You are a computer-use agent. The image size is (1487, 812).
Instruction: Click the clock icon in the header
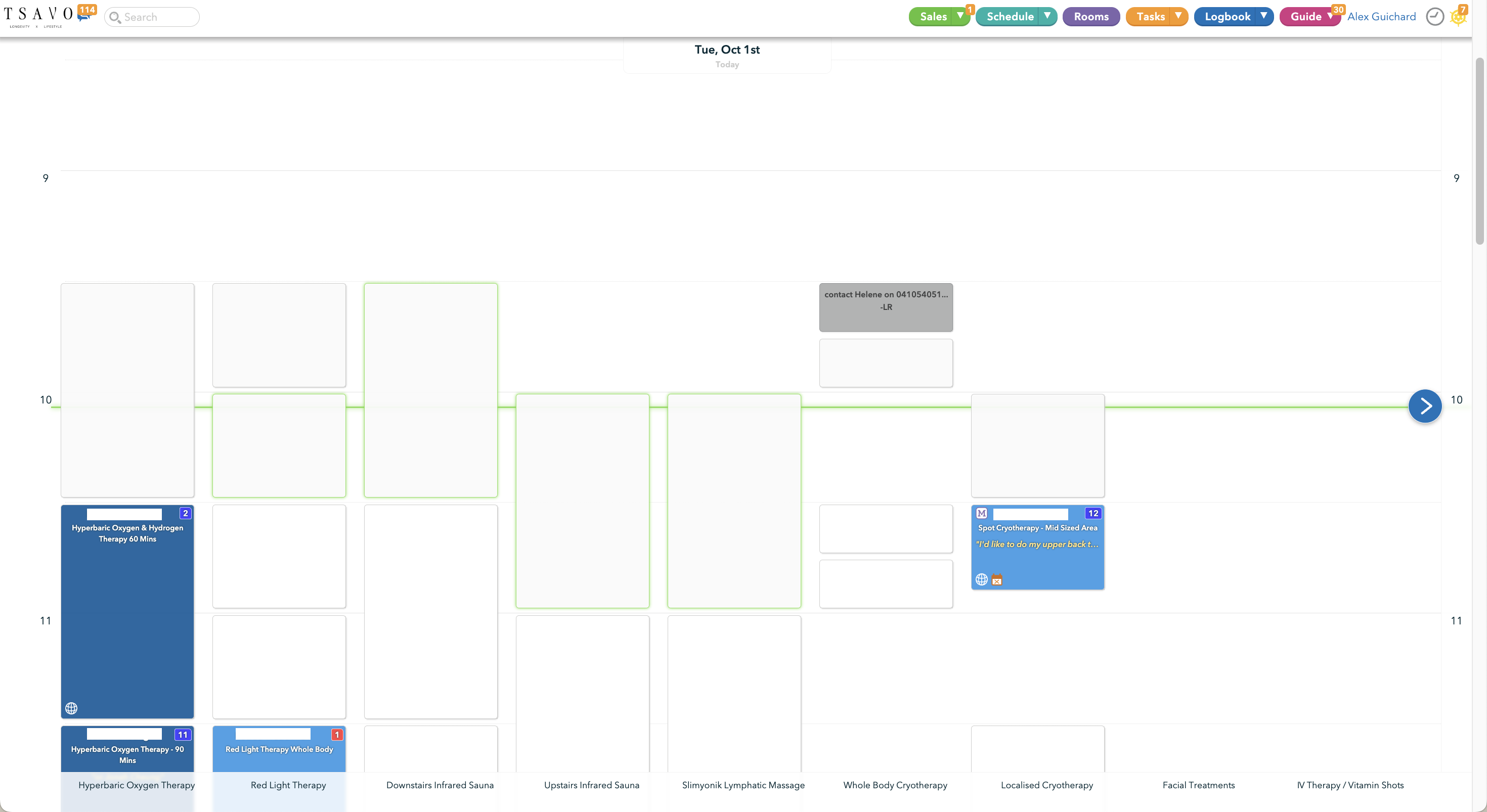pos(1434,17)
